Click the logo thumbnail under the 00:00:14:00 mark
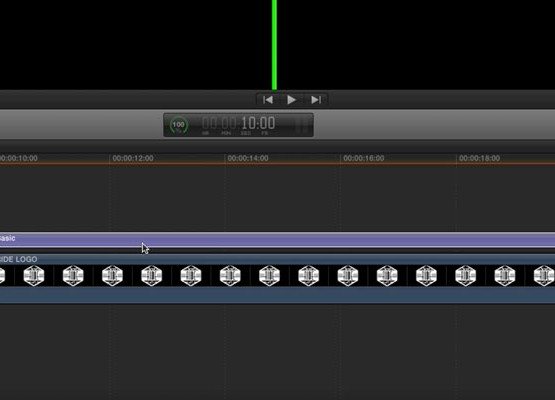Image resolution: width=555 pixels, height=400 pixels. (230, 275)
